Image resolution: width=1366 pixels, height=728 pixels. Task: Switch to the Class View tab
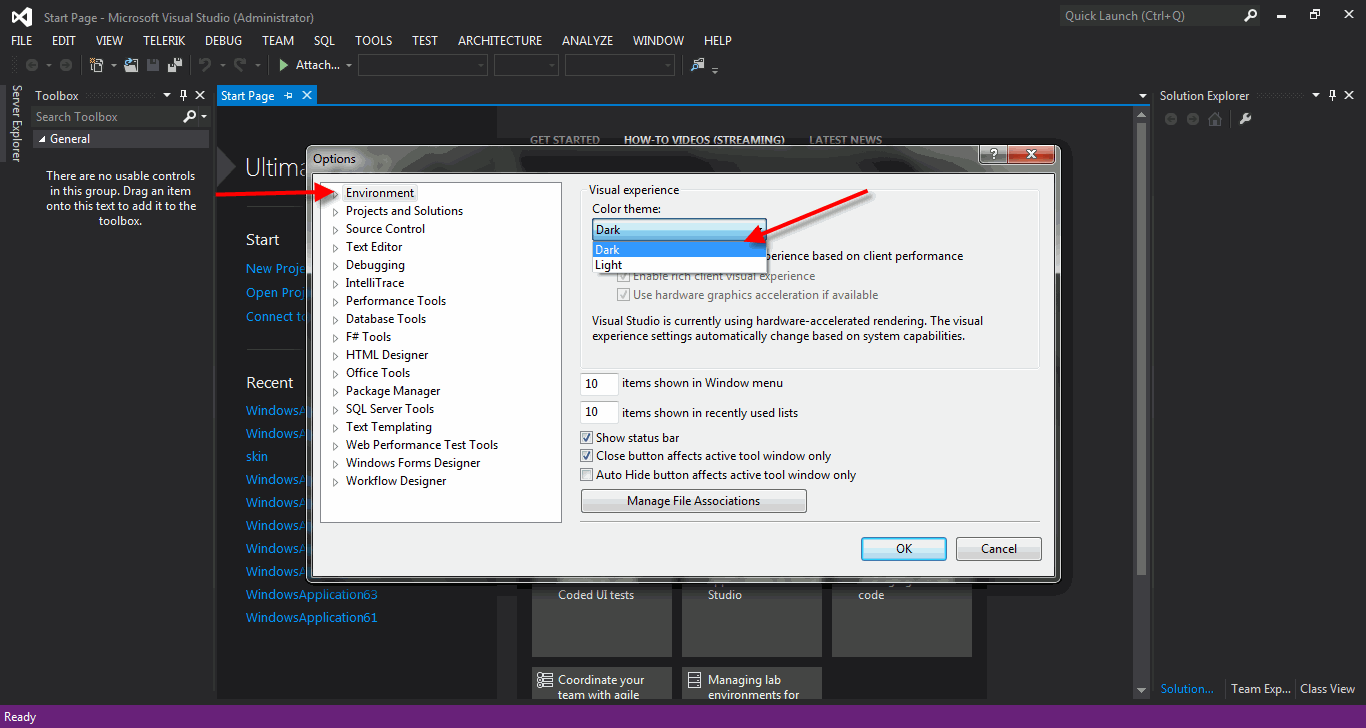click(1327, 689)
